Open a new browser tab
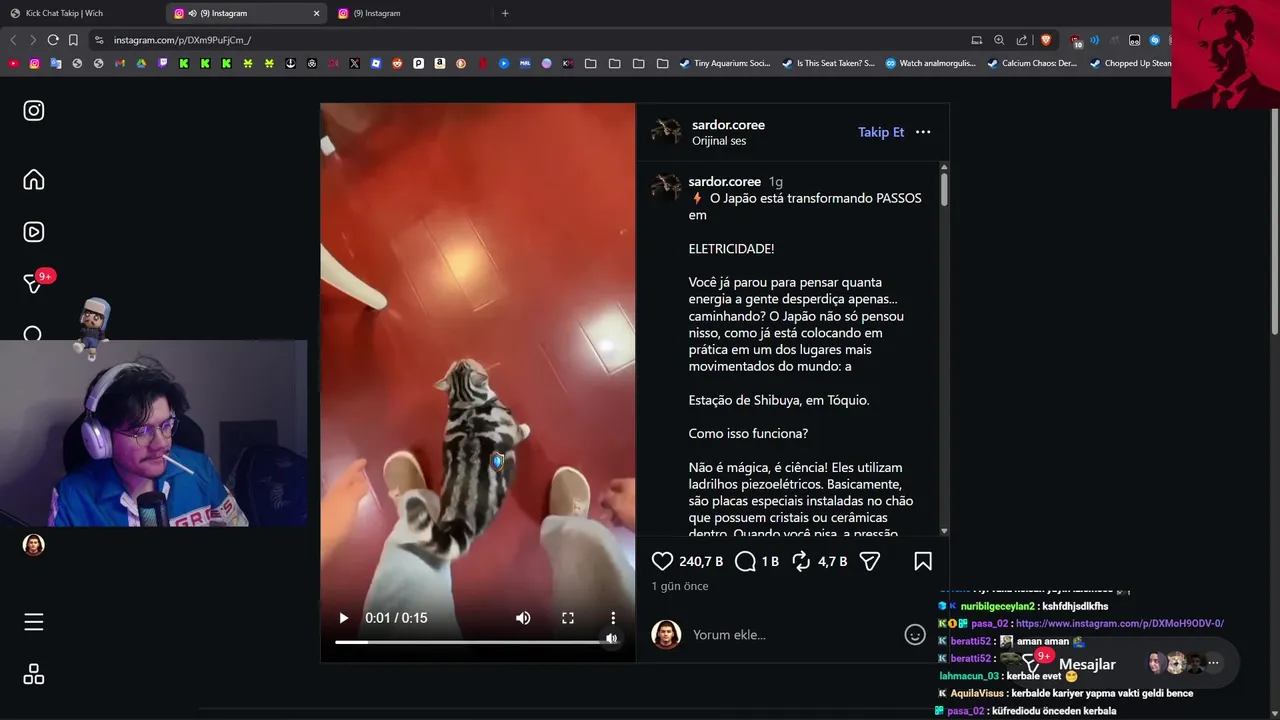1280x720 pixels. tap(505, 13)
